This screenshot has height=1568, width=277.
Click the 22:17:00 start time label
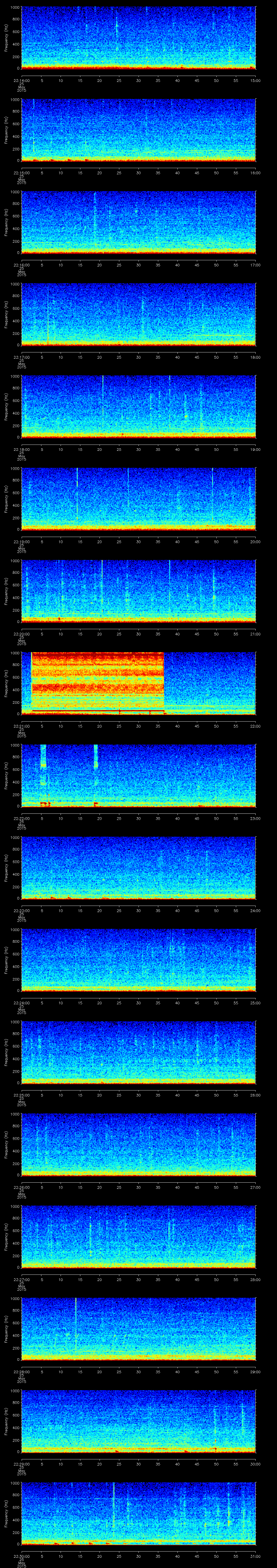[x=21, y=357]
